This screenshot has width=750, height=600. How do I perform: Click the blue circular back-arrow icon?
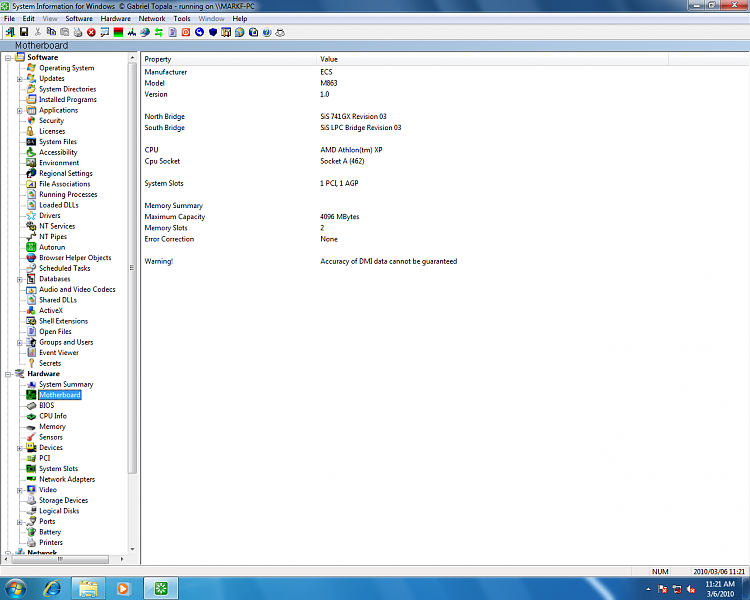pos(199,32)
